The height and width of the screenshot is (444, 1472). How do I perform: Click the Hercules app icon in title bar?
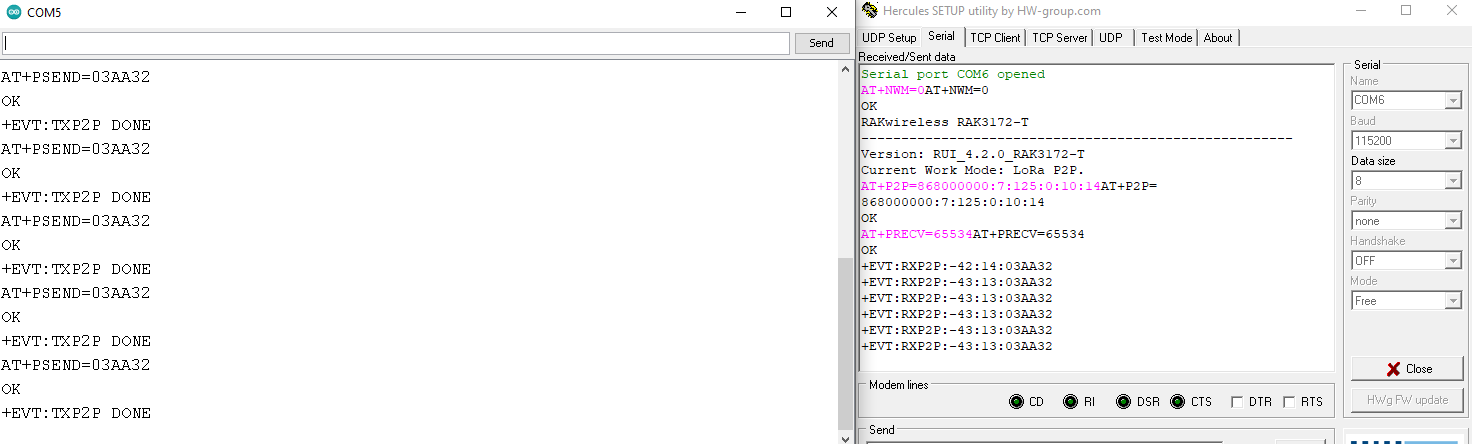[x=869, y=11]
